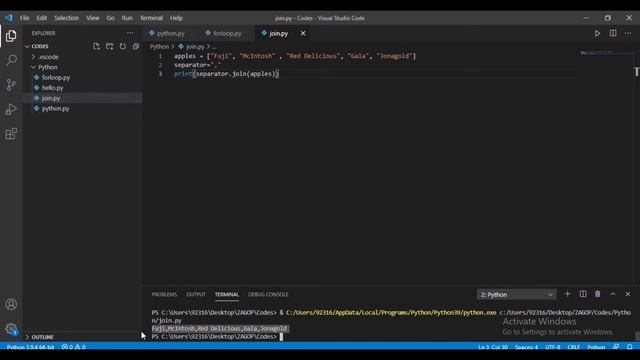Open the Edit menu
This screenshot has width=640, height=360.
pos(42,18)
